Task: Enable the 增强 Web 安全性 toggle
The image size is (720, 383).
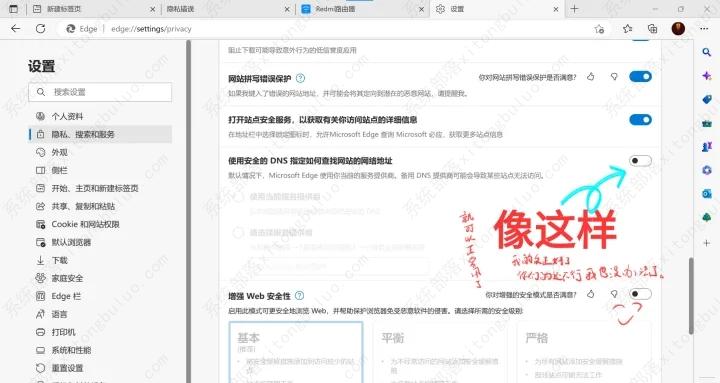Action: pyautogui.click(x=641, y=294)
